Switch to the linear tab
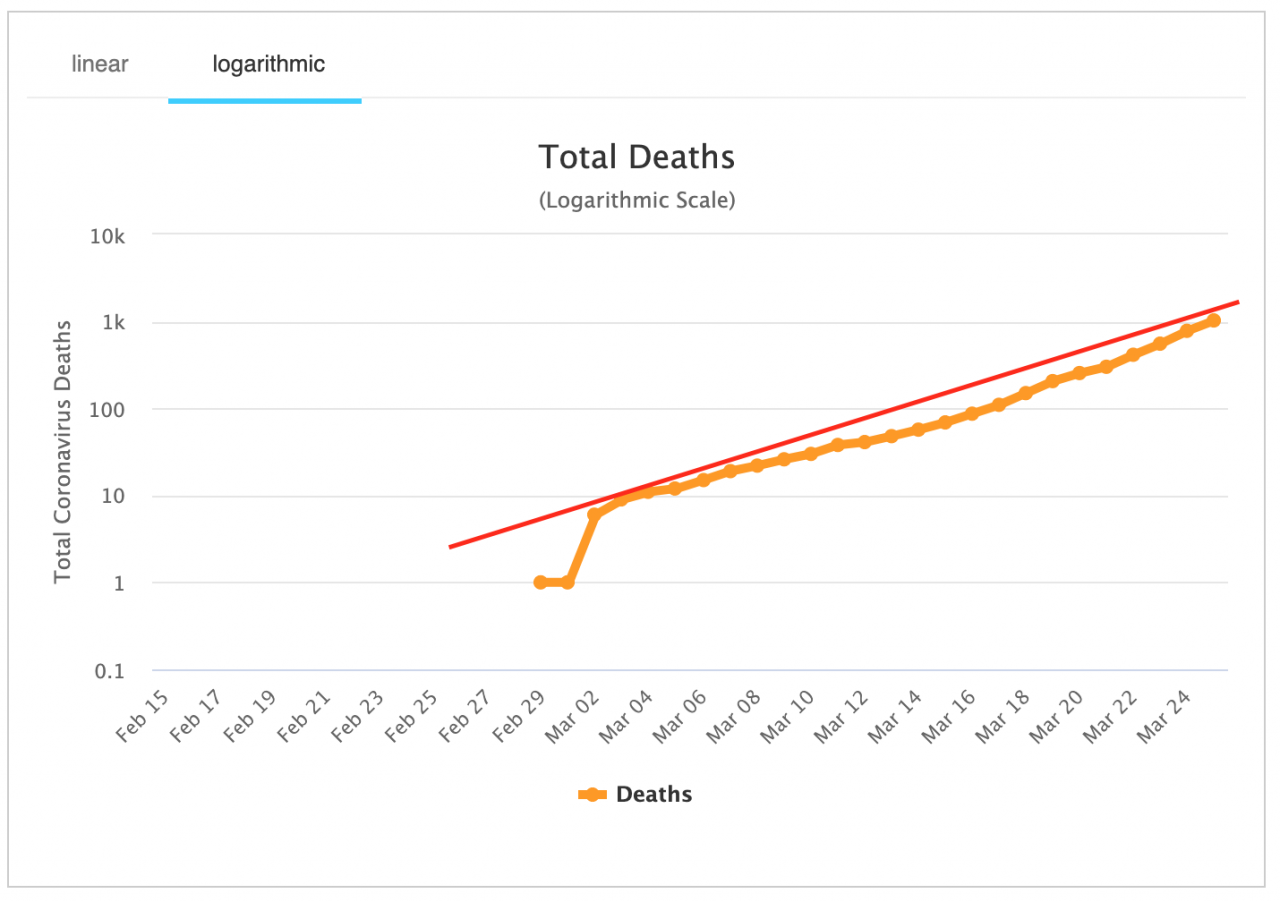Viewport: 1280px width, 902px height. pos(100,65)
